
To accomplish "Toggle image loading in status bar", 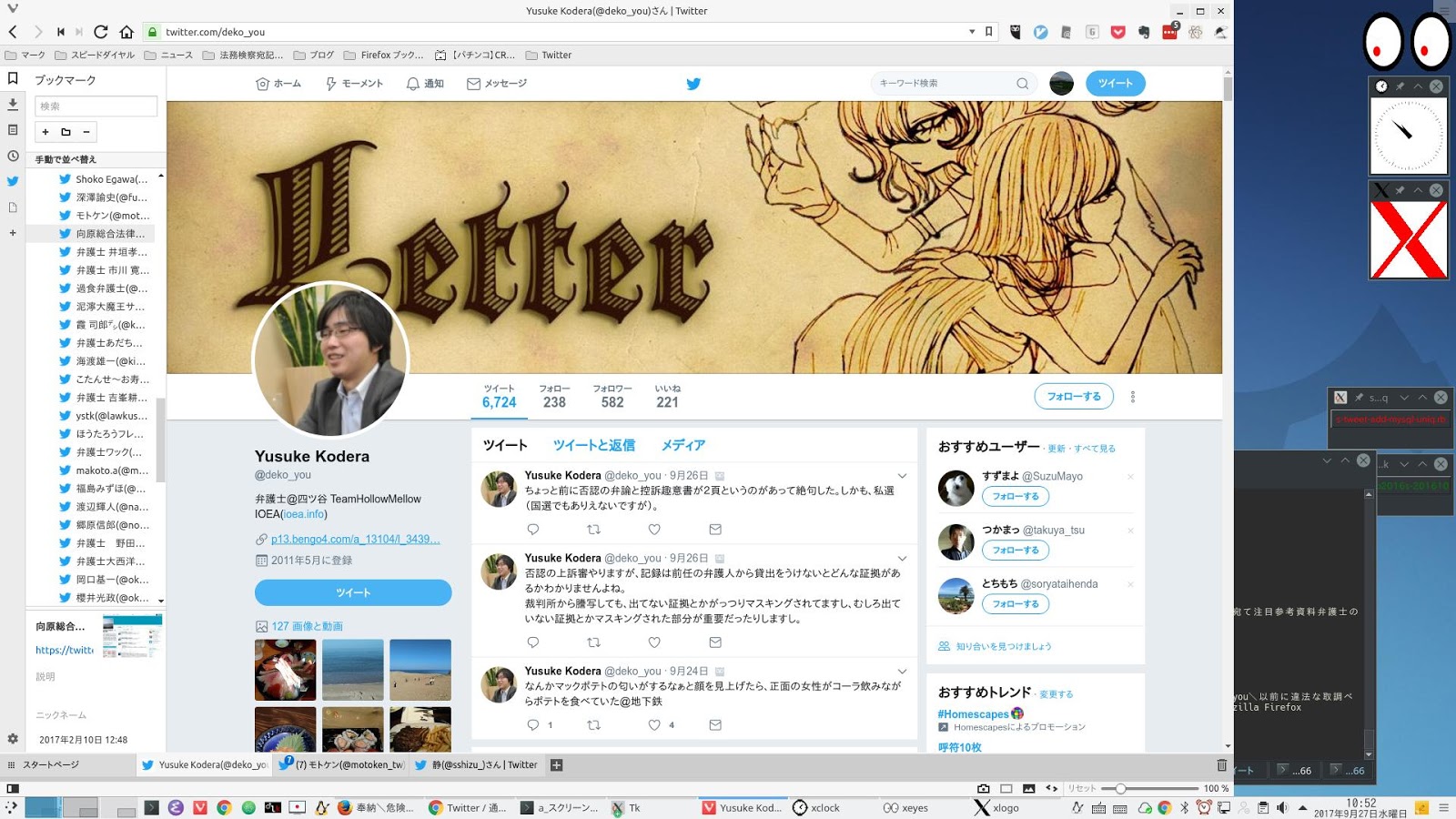I will coord(1028,789).
